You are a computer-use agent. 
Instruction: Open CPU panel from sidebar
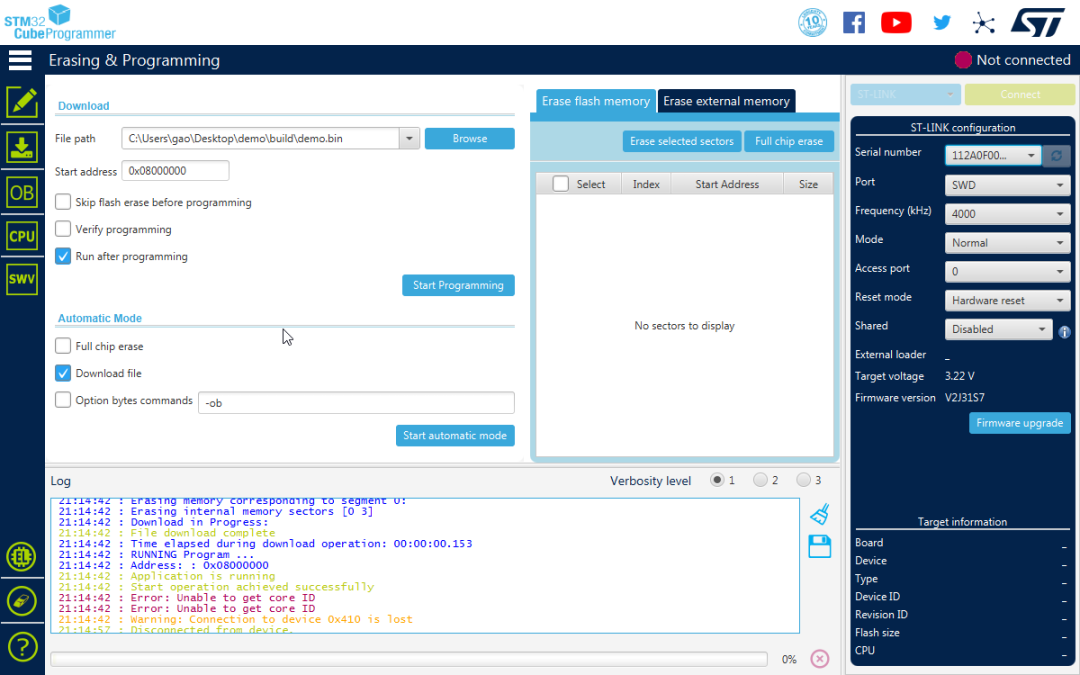(22, 236)
